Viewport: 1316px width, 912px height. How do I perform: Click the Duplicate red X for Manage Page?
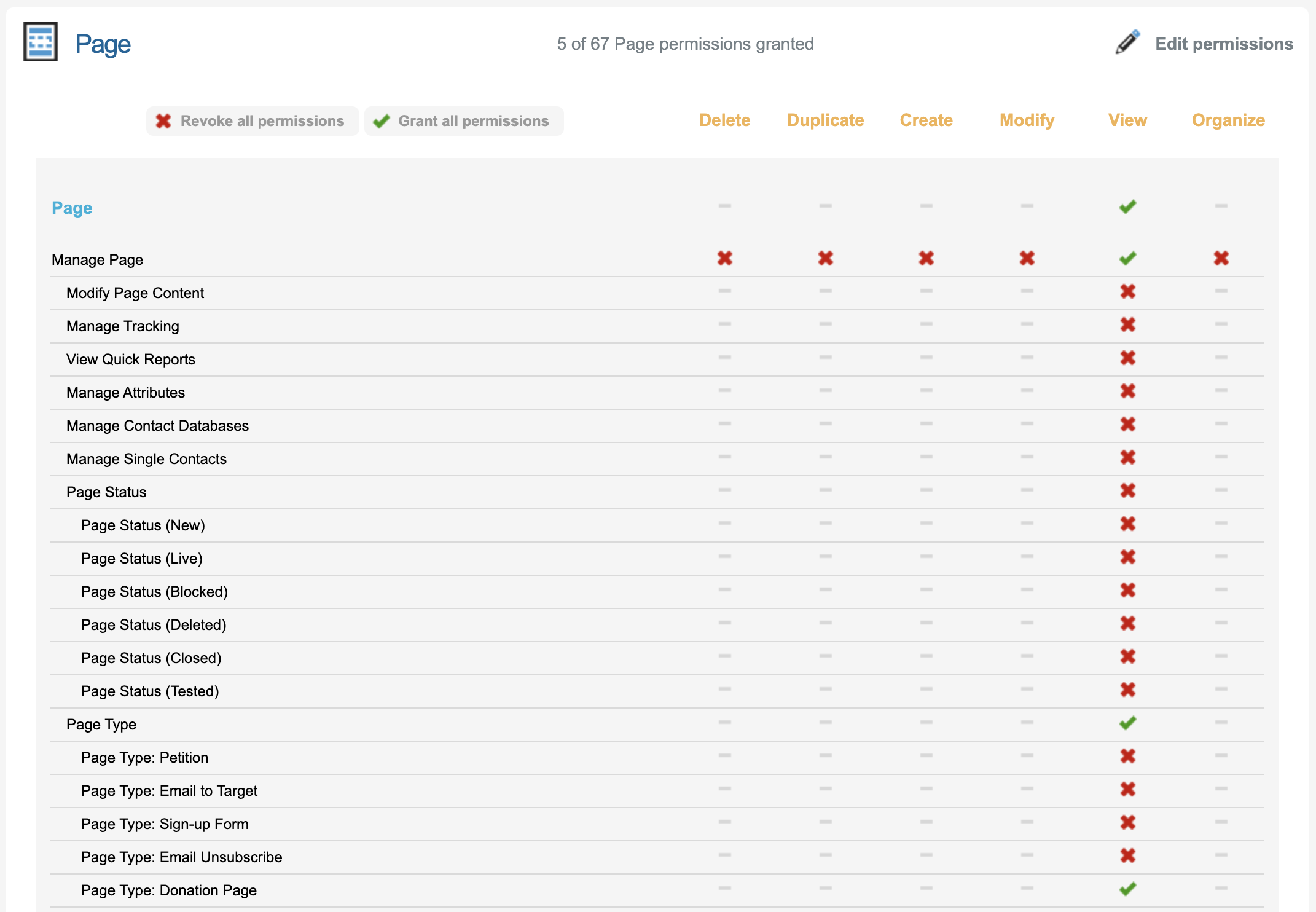pos(825,258)
